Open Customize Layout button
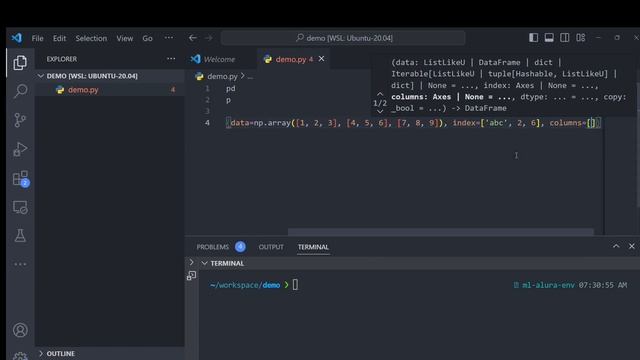640x360 pixels. [580, 38]
